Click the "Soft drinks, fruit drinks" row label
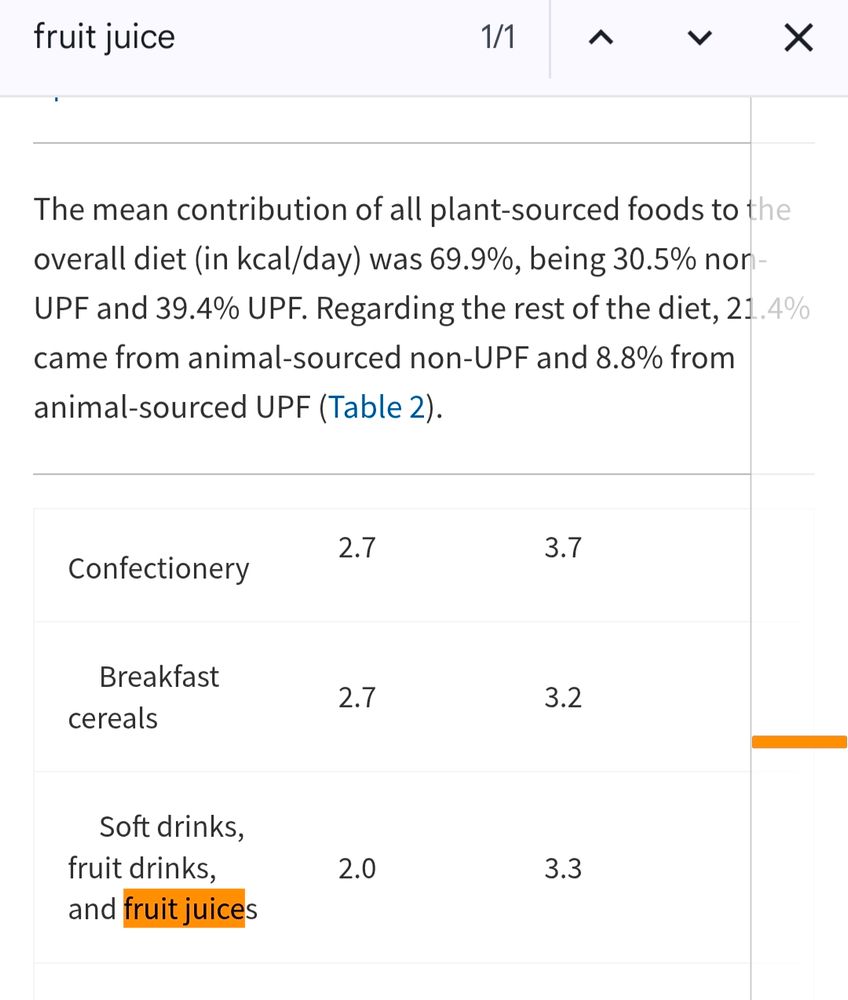 point(157,846)
